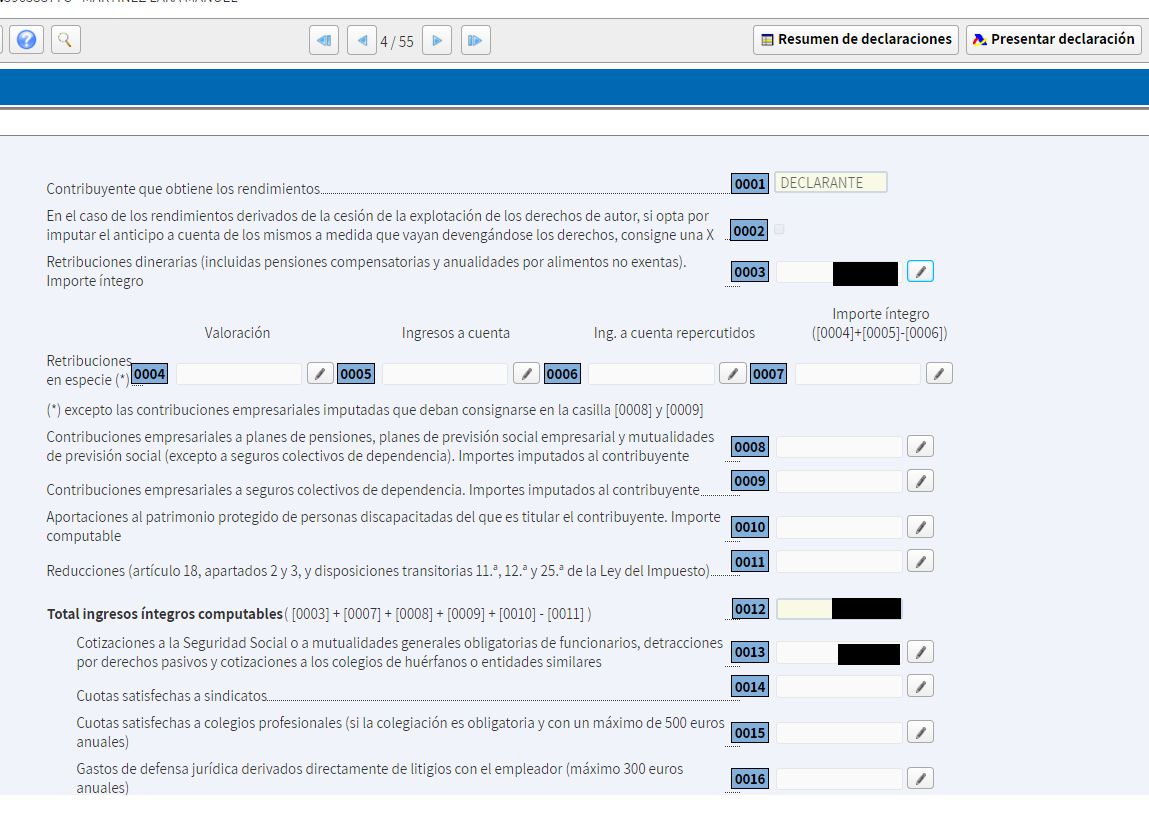Tick the checkbox for box 0002
Image resolution: width=1149 pixels, height=821 pixels.
780,230
